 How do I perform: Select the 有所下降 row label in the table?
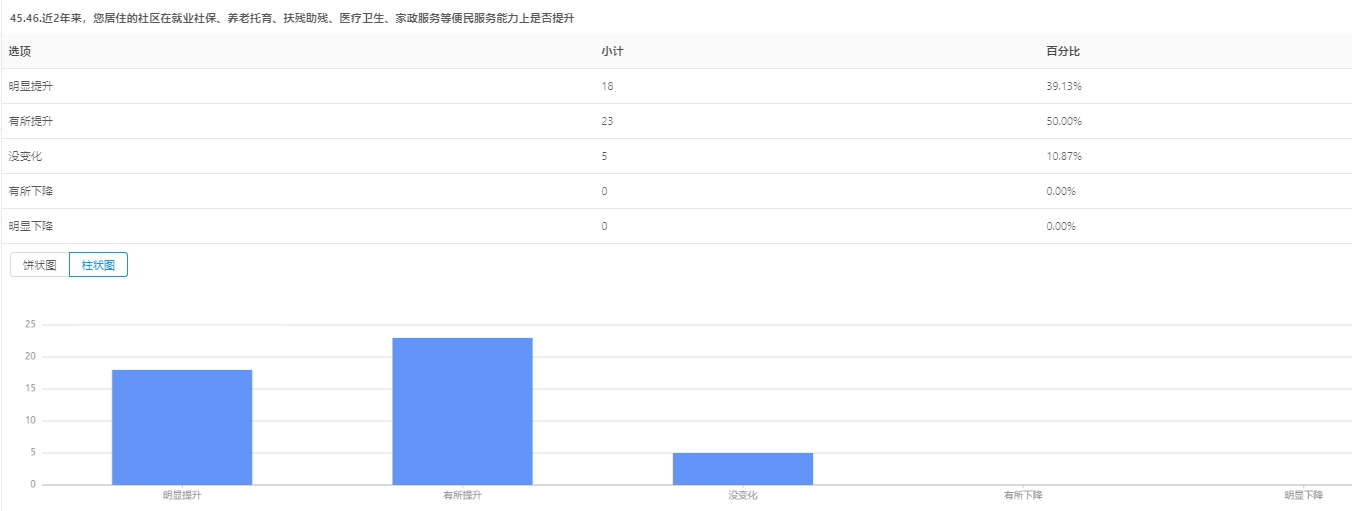pyautogui.click(x=31, y=191)
